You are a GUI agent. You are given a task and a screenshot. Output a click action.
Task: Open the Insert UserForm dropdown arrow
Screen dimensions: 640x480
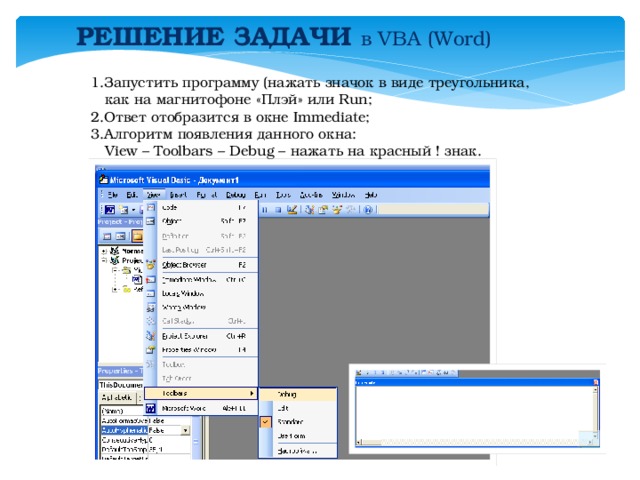point(133,210)
